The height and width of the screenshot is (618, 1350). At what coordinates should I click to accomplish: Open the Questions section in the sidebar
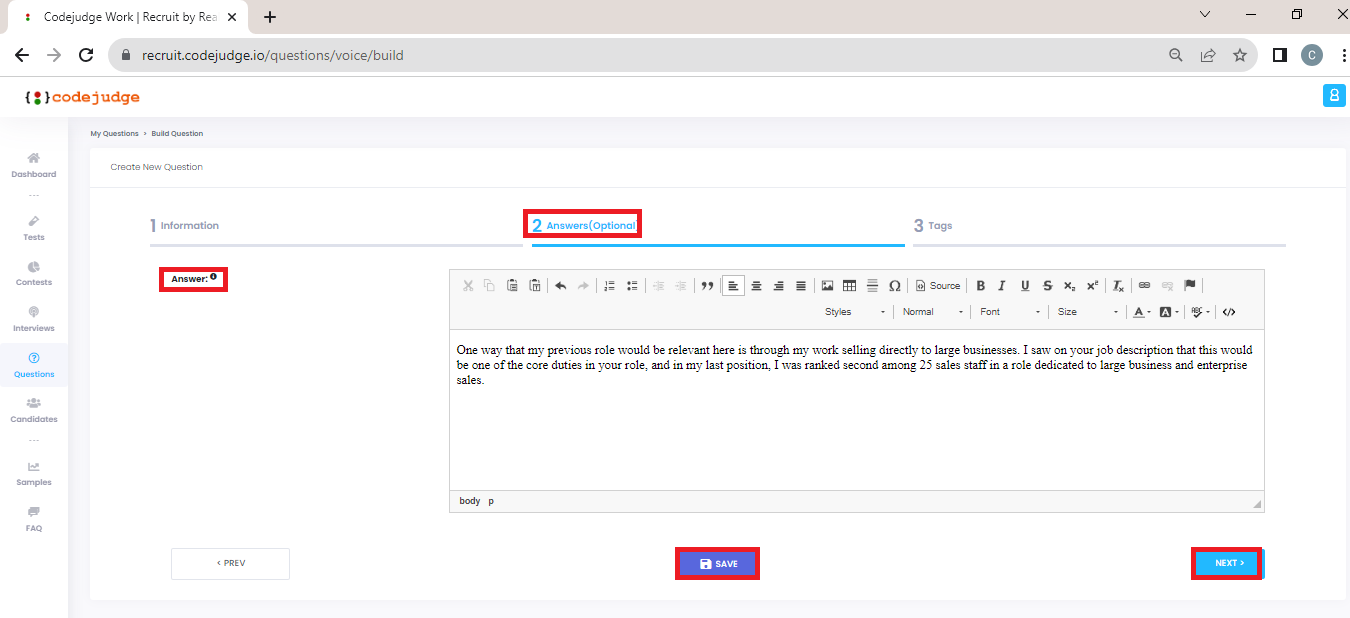coord(33,365)
